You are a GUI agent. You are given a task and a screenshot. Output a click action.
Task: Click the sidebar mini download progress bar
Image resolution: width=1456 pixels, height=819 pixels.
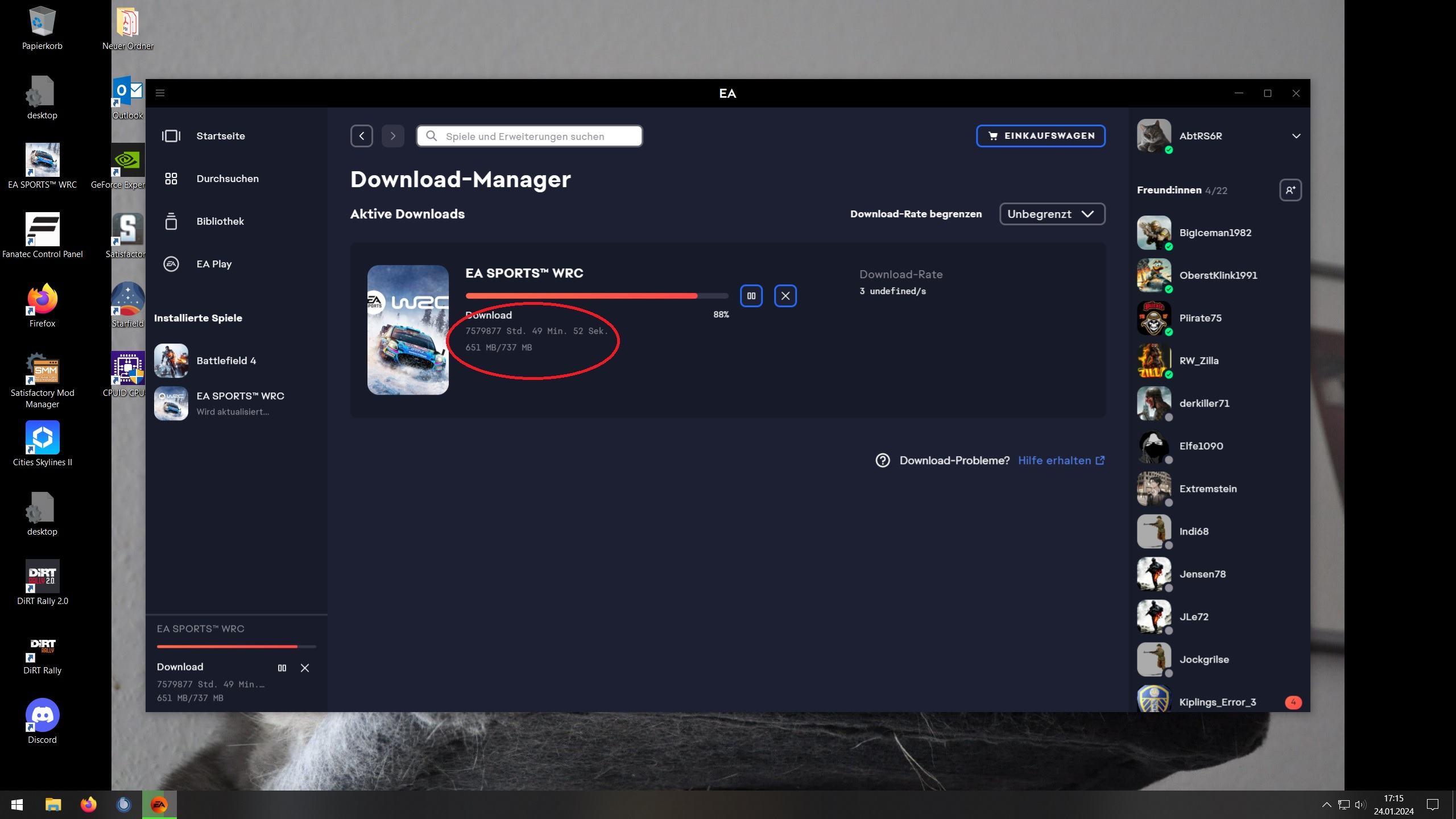(236, 647)
